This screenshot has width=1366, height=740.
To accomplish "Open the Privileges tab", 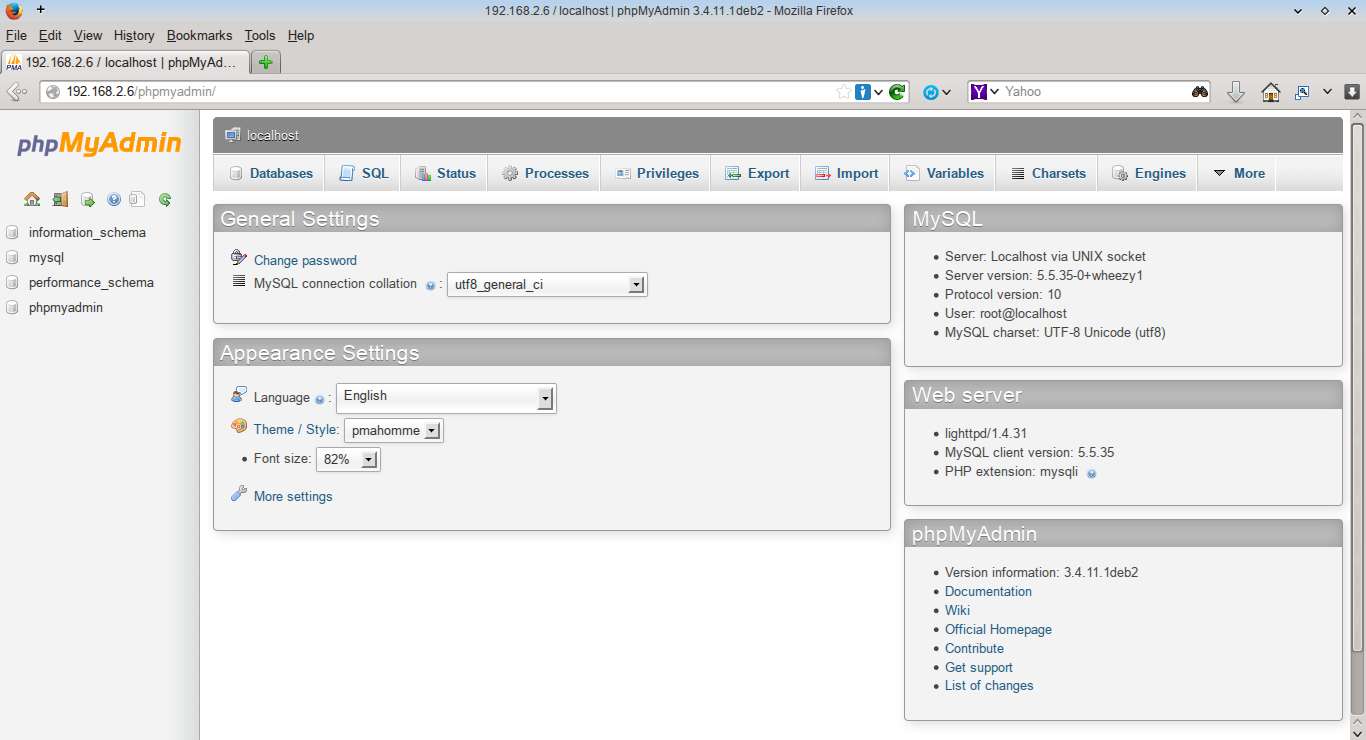I will [x=656, y=173].
